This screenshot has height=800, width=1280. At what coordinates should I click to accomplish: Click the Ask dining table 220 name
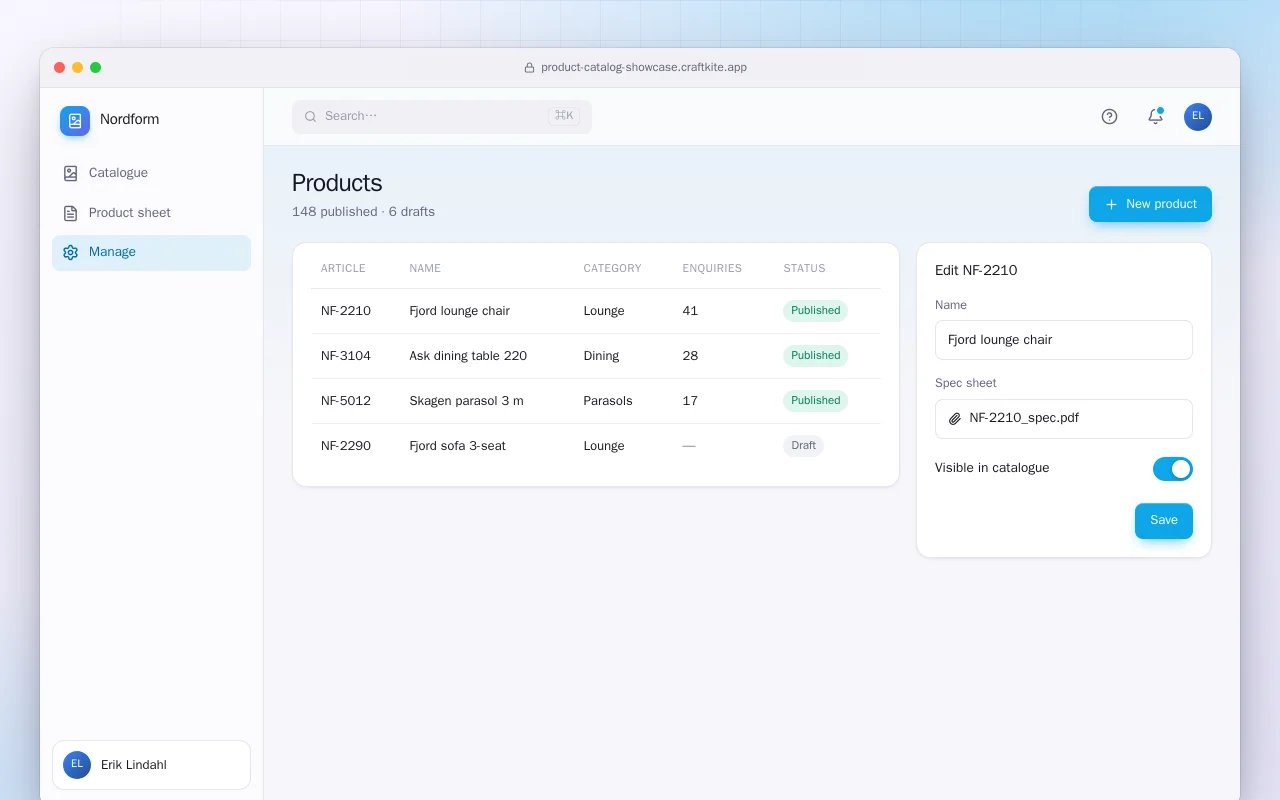coord(468,356)
